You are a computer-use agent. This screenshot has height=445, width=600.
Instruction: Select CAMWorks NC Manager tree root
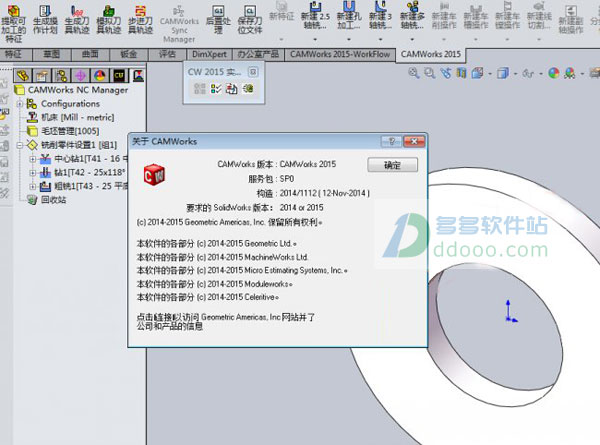[x=71, y=90]
